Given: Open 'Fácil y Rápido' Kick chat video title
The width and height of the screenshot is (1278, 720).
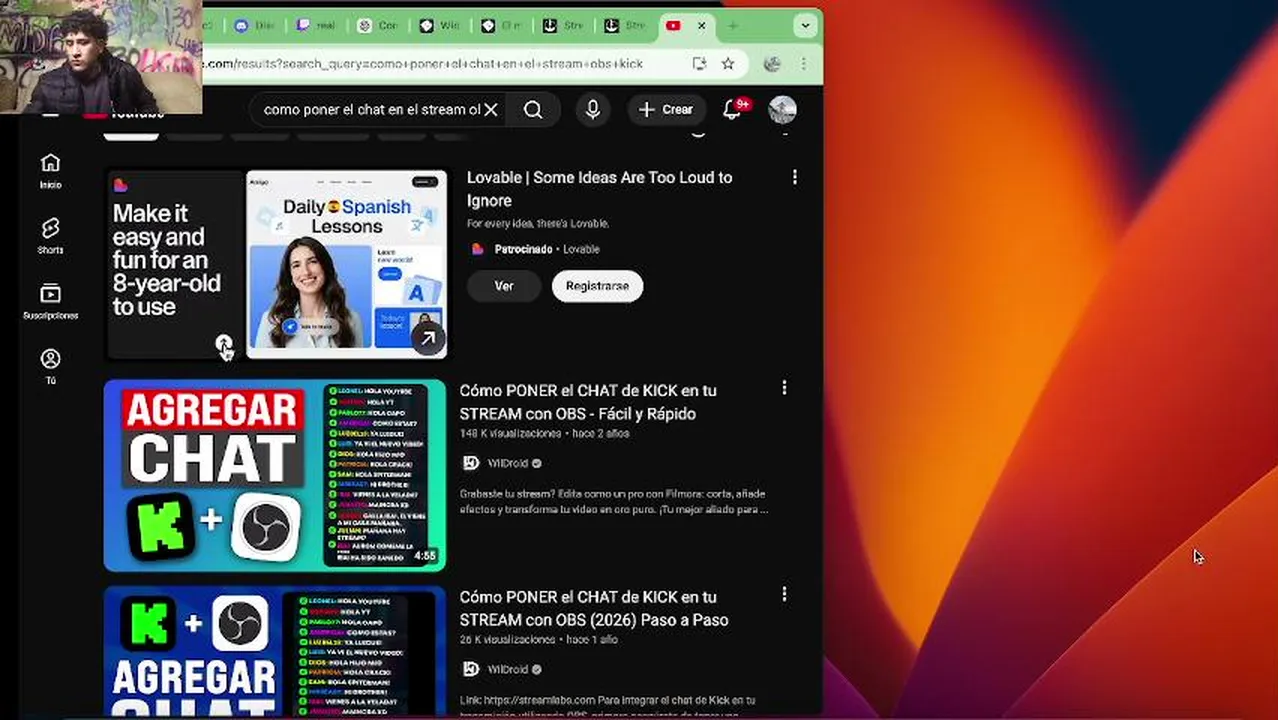Looking at the screenshot, I should pyautogui.click(x=588, y=402).
